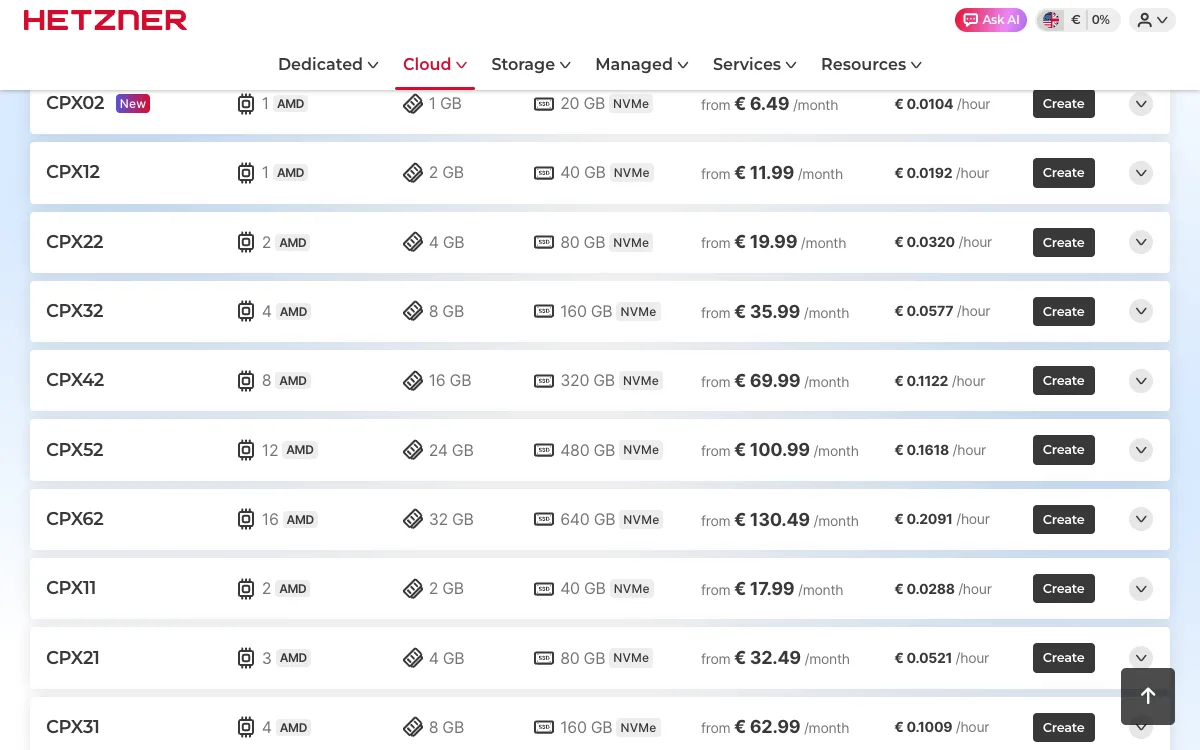Image resolution: width=1200 pixels, height=750 pixels.
Task: Open the Storage menu
Action: tap(531, 64)
